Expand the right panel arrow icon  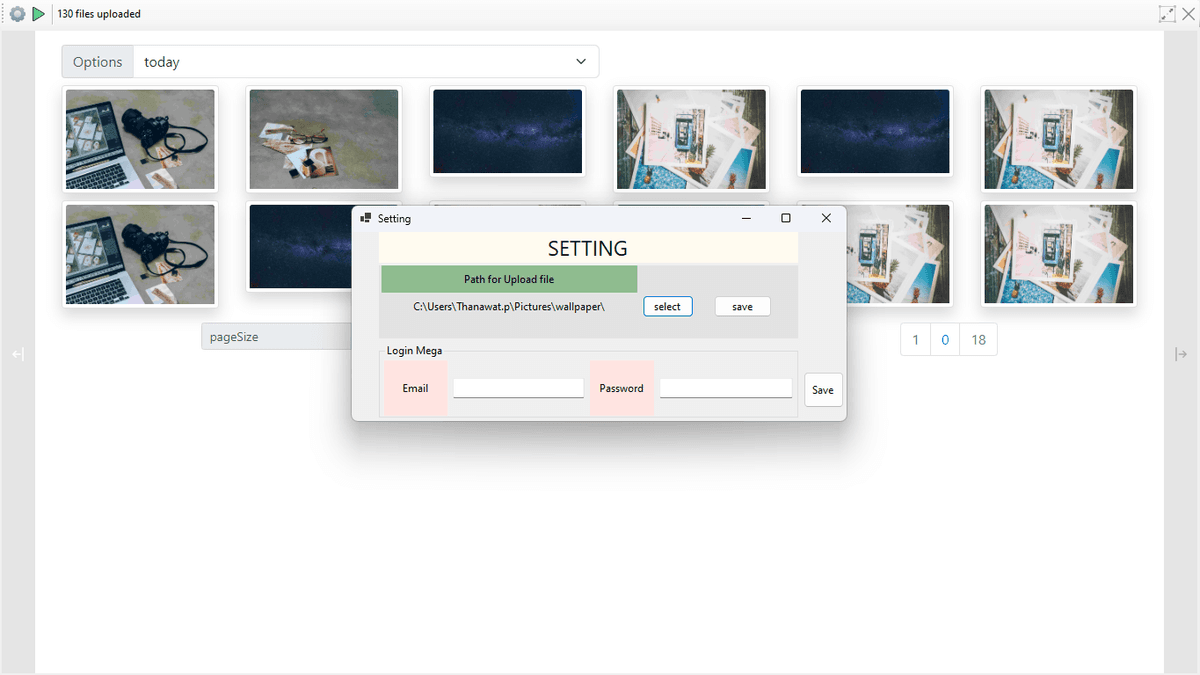pos(1181,354)
